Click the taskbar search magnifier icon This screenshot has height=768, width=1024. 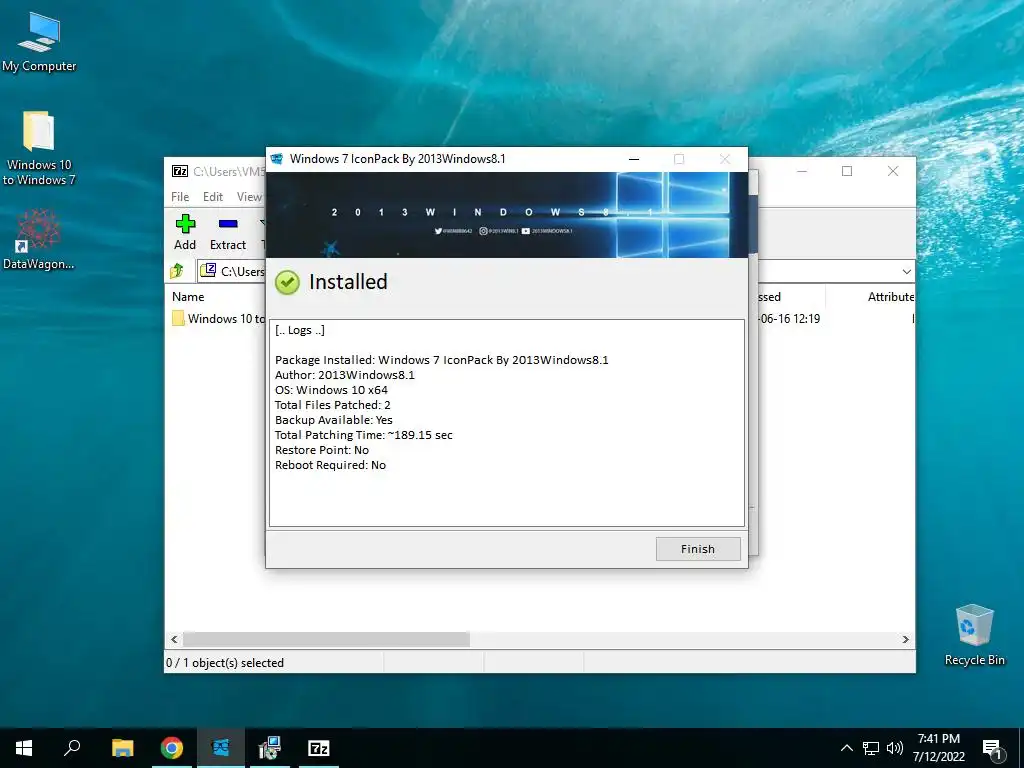(72, 748)
